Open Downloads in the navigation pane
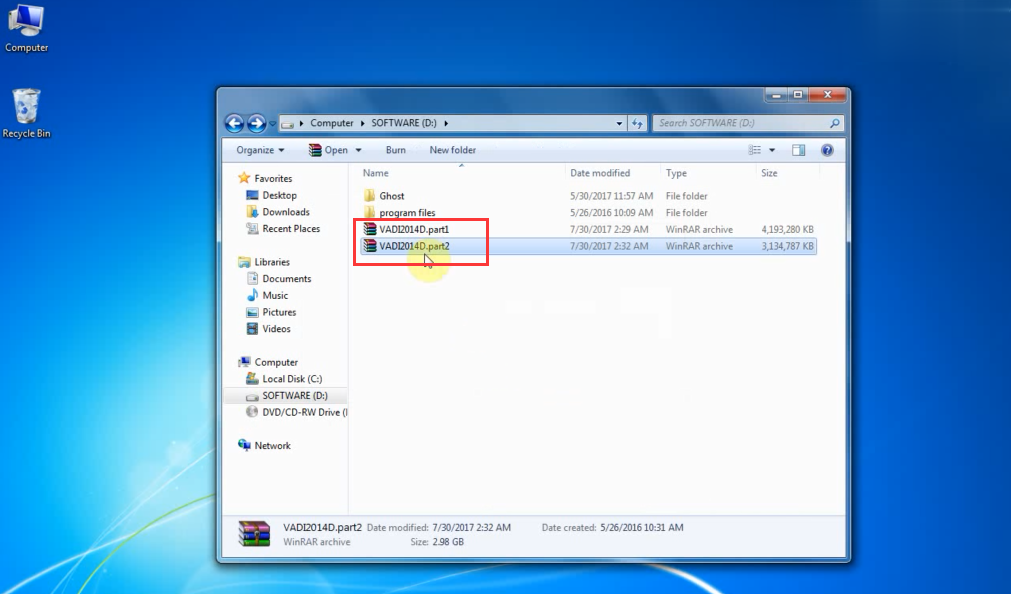The width and height of the screenshot is (1011, 594). point(286,212)
